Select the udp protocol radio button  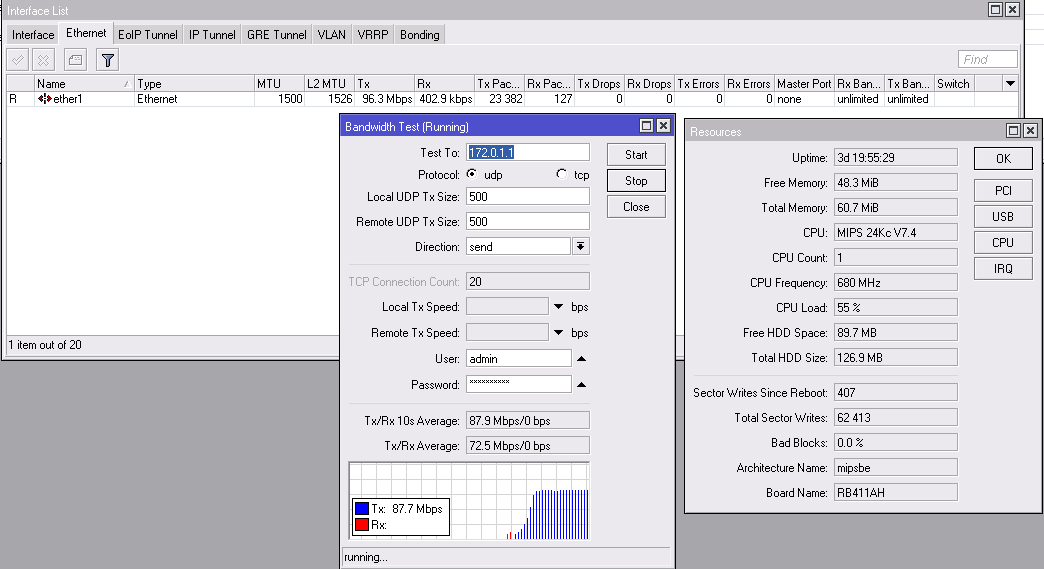(472, 175)
